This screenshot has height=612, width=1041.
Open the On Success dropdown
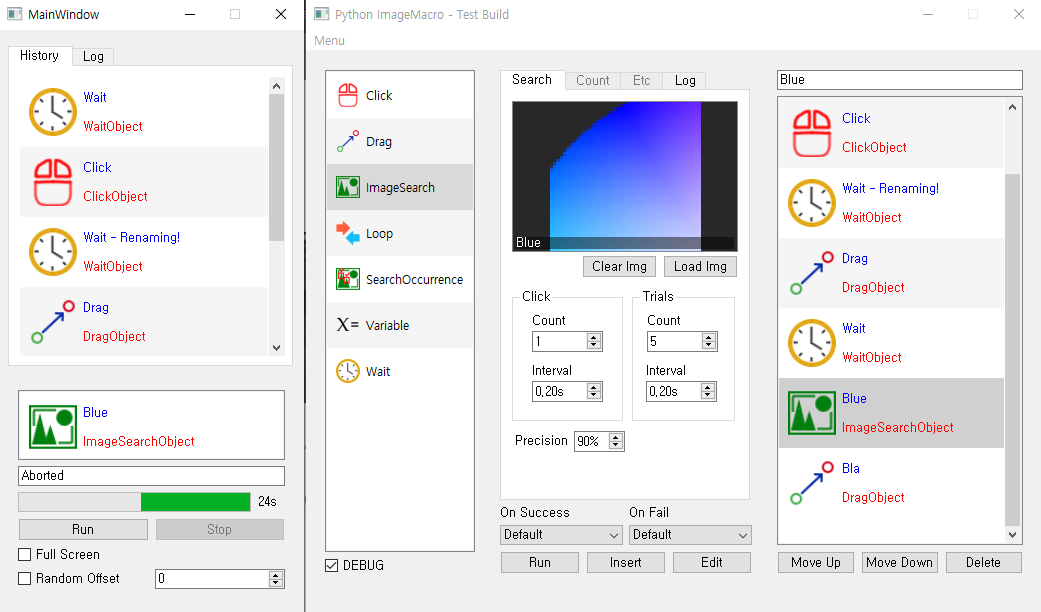pos(561,534)
